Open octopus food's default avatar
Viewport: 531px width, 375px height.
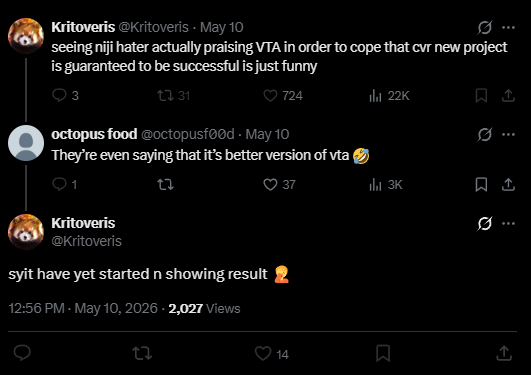[x=26, y=143]
